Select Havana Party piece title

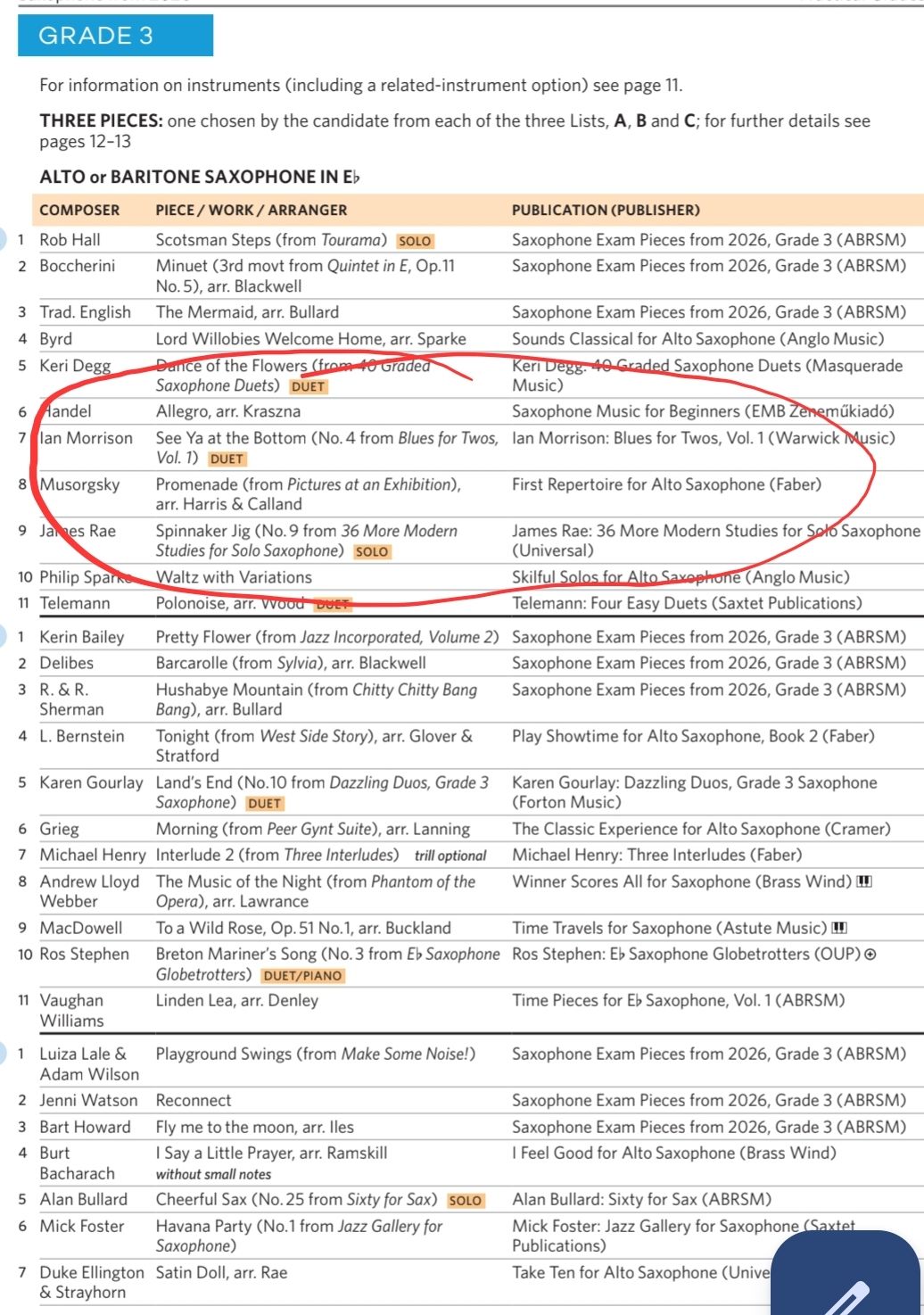300,1236
